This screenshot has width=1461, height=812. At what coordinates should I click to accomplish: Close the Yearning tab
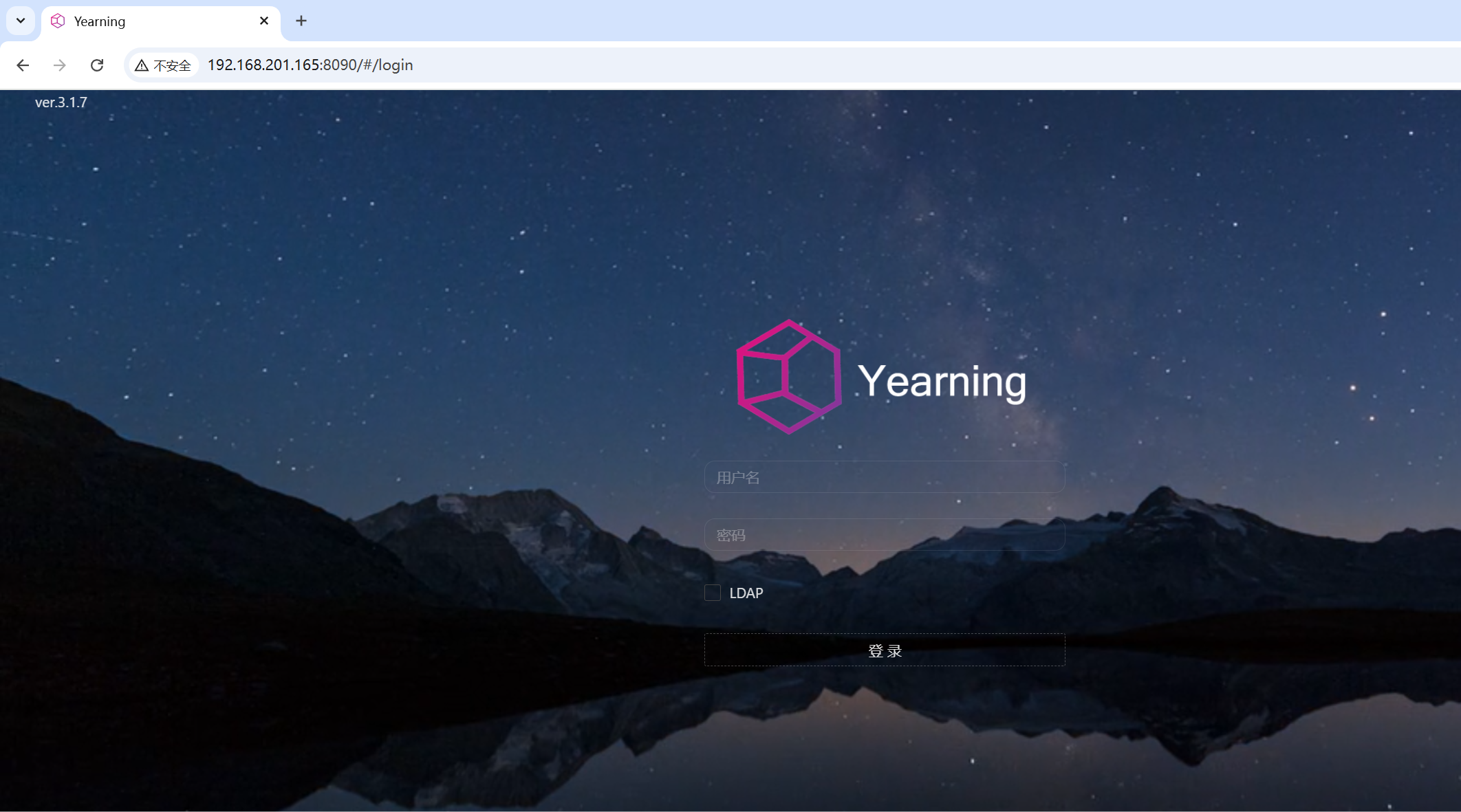click(264, 21)
